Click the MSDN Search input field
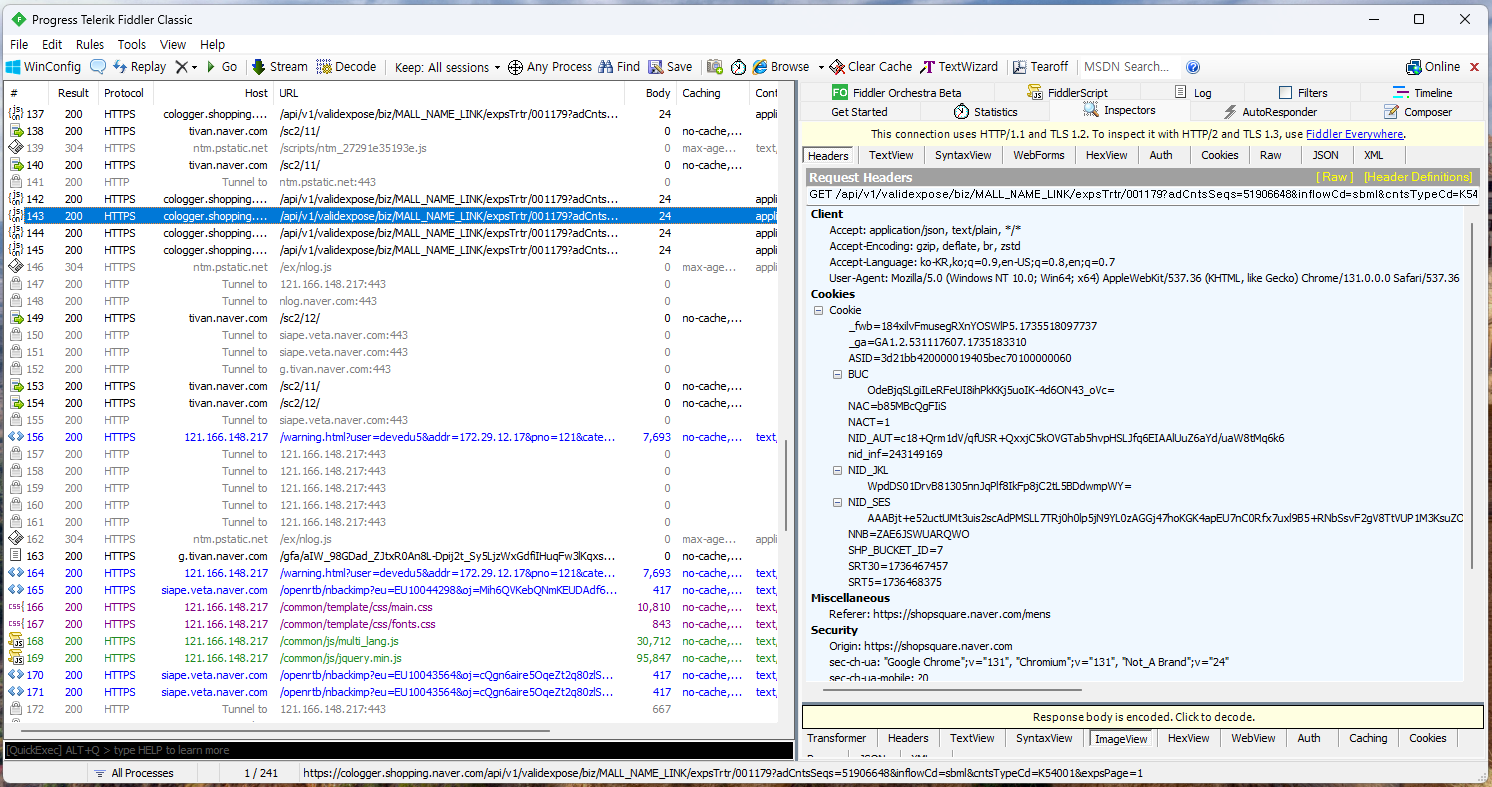Image resolution: width=1492 pixels, height=787 pixels. (1130, 67)
